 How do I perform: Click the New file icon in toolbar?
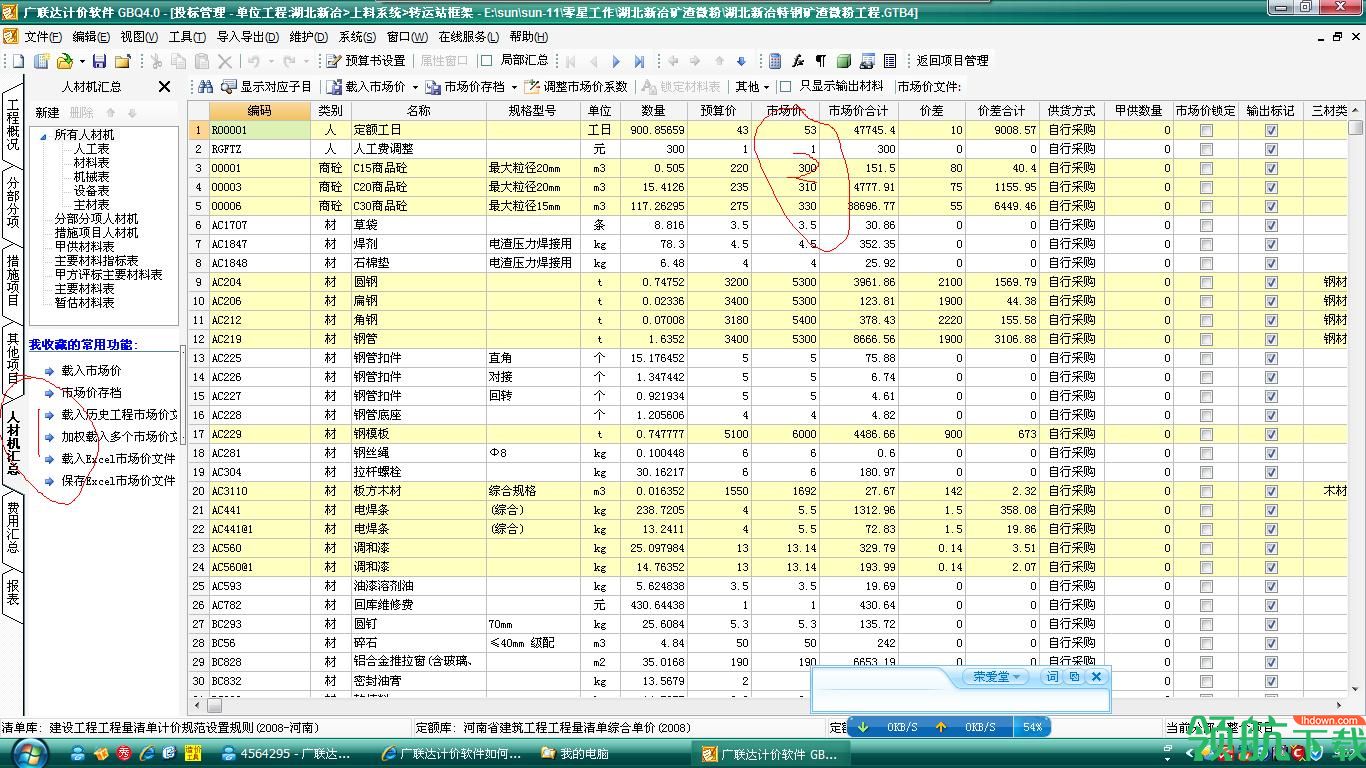point(19,61)
